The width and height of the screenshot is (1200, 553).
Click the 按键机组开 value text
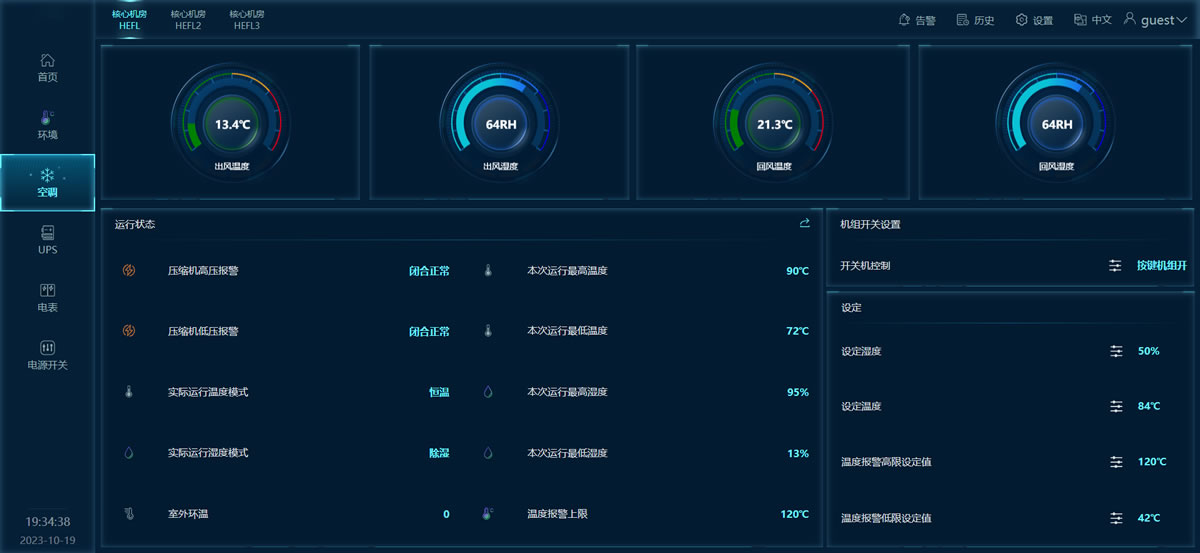coord(1161,266)
